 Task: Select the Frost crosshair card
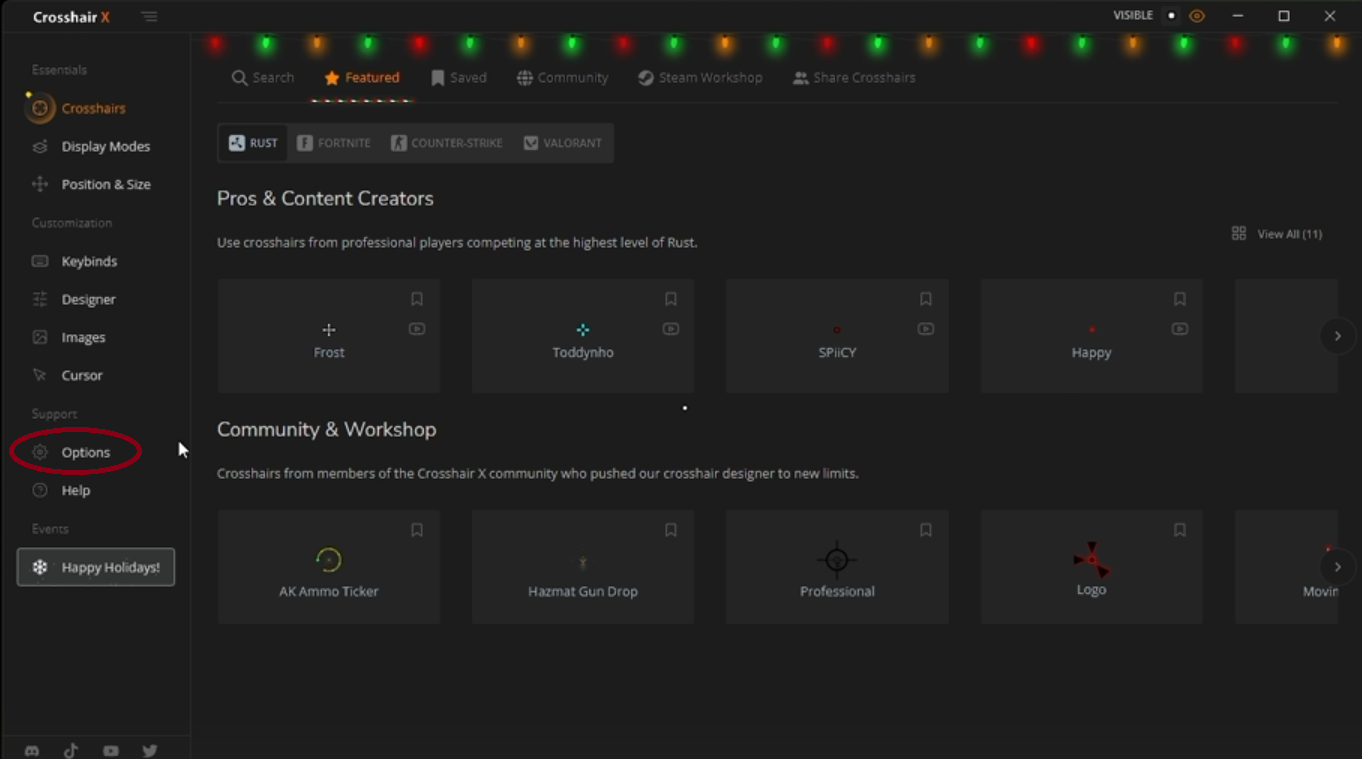pyautogui.click(x=328, y=336)
